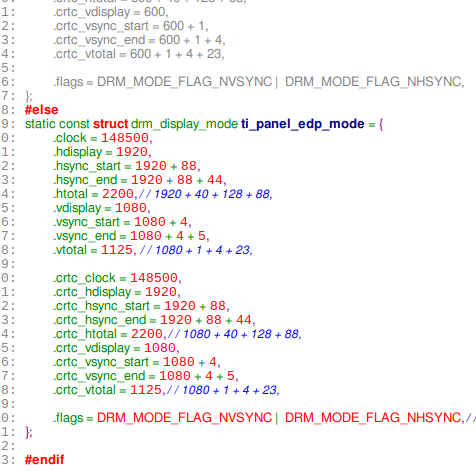Click the .vdisplay = 1080 line
This screenshot has height=471, width=476.
pyautogui.click(x=102, y=208)
